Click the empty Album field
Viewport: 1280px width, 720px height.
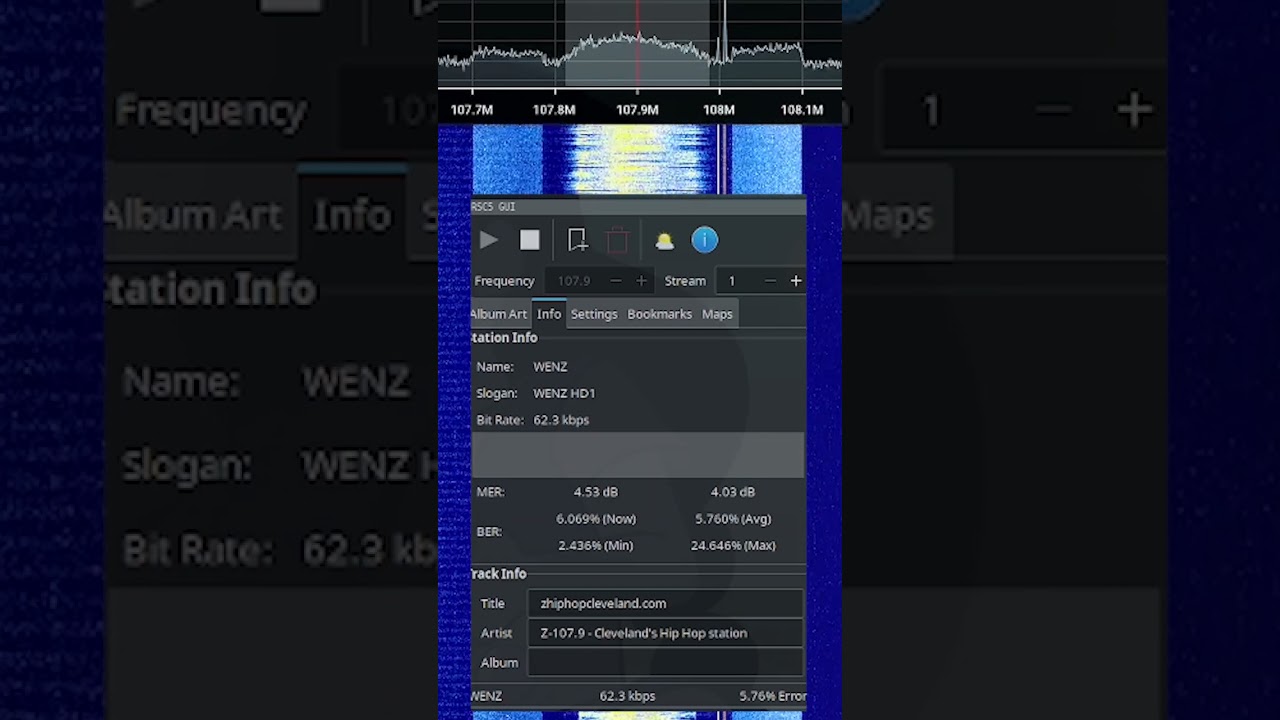[x=666, y=662]
